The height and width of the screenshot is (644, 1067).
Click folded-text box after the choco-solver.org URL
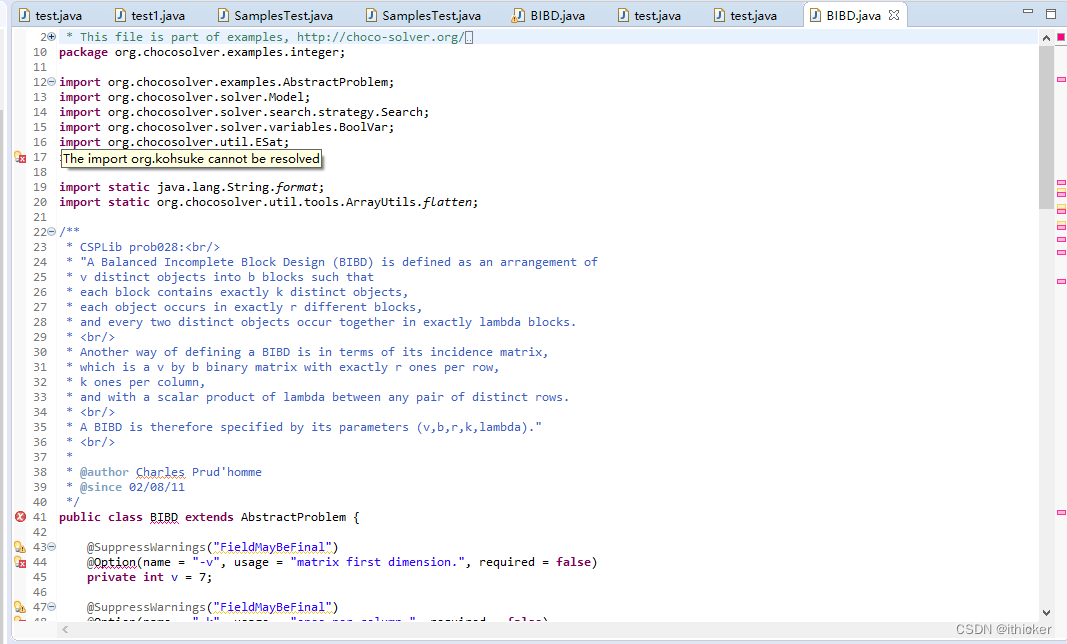click(469, 37)
